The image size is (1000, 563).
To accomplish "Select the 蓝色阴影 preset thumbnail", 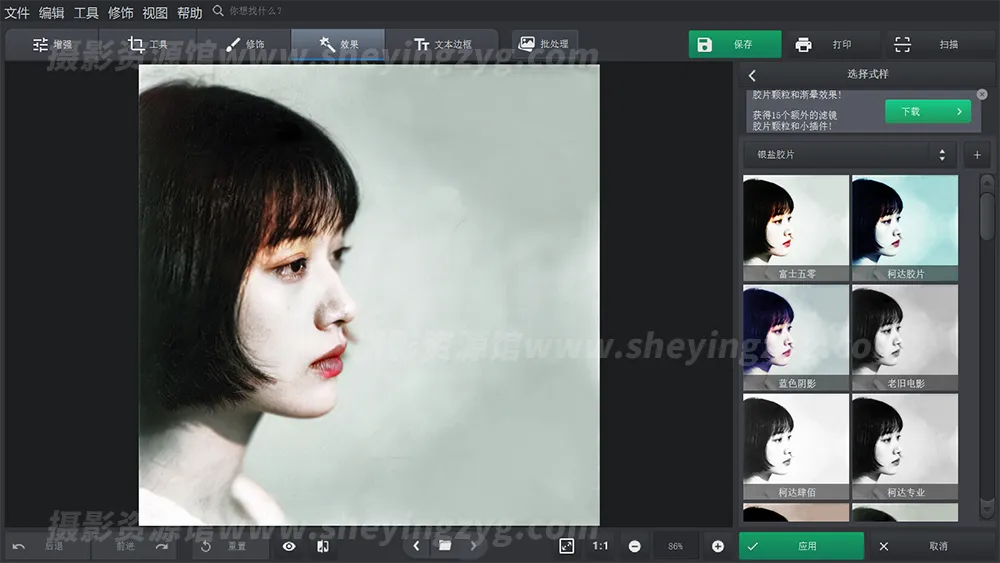I will pyautogui.click(x=796, y=337).
